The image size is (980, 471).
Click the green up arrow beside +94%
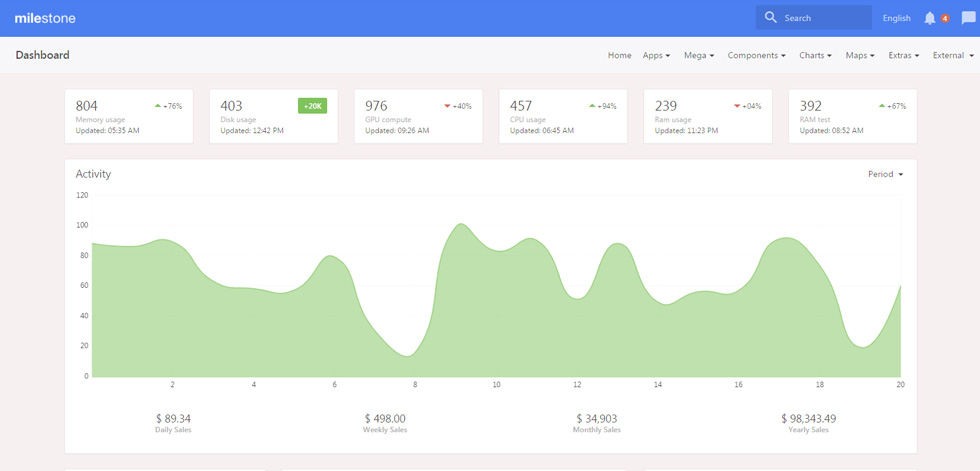click(x=592, y=106)
